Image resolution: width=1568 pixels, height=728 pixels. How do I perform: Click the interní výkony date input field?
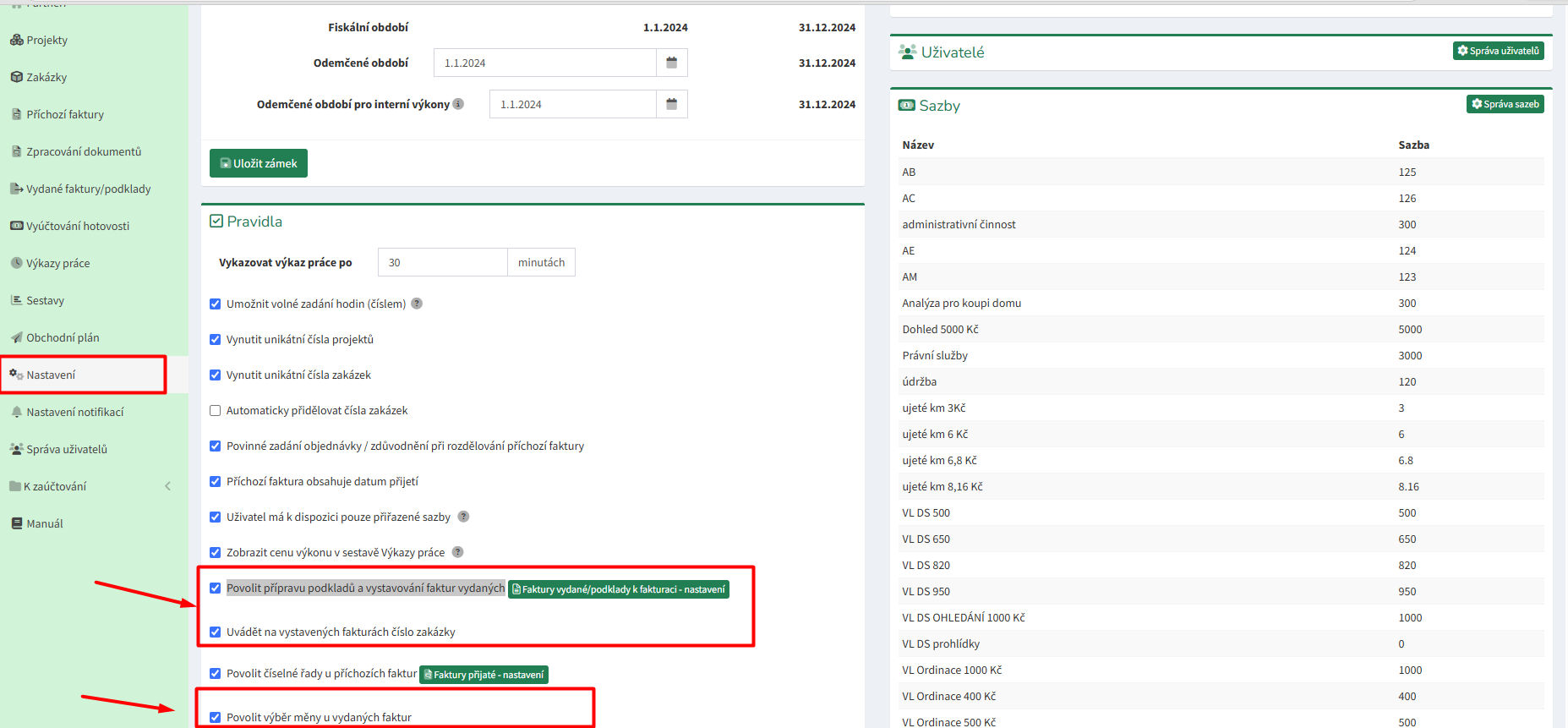click(x=573, y=104)
